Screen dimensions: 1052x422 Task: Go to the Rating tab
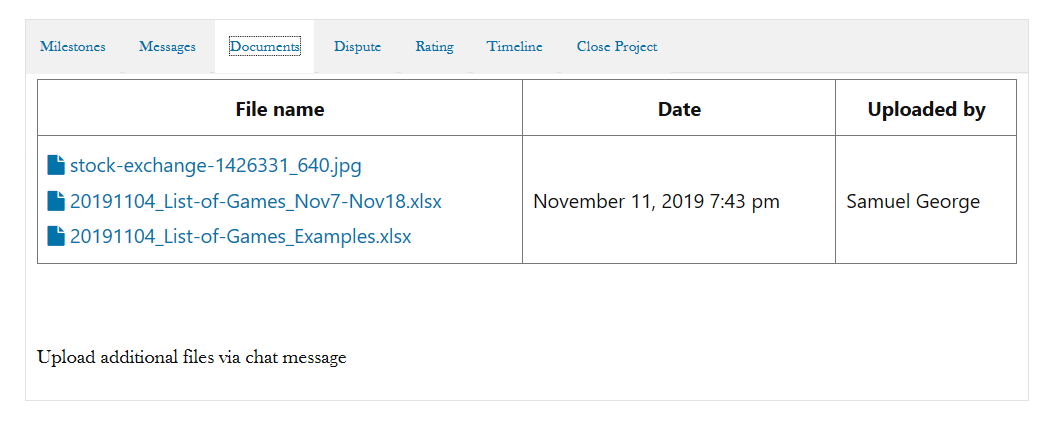pyautogui.click(x=434, y=46)
